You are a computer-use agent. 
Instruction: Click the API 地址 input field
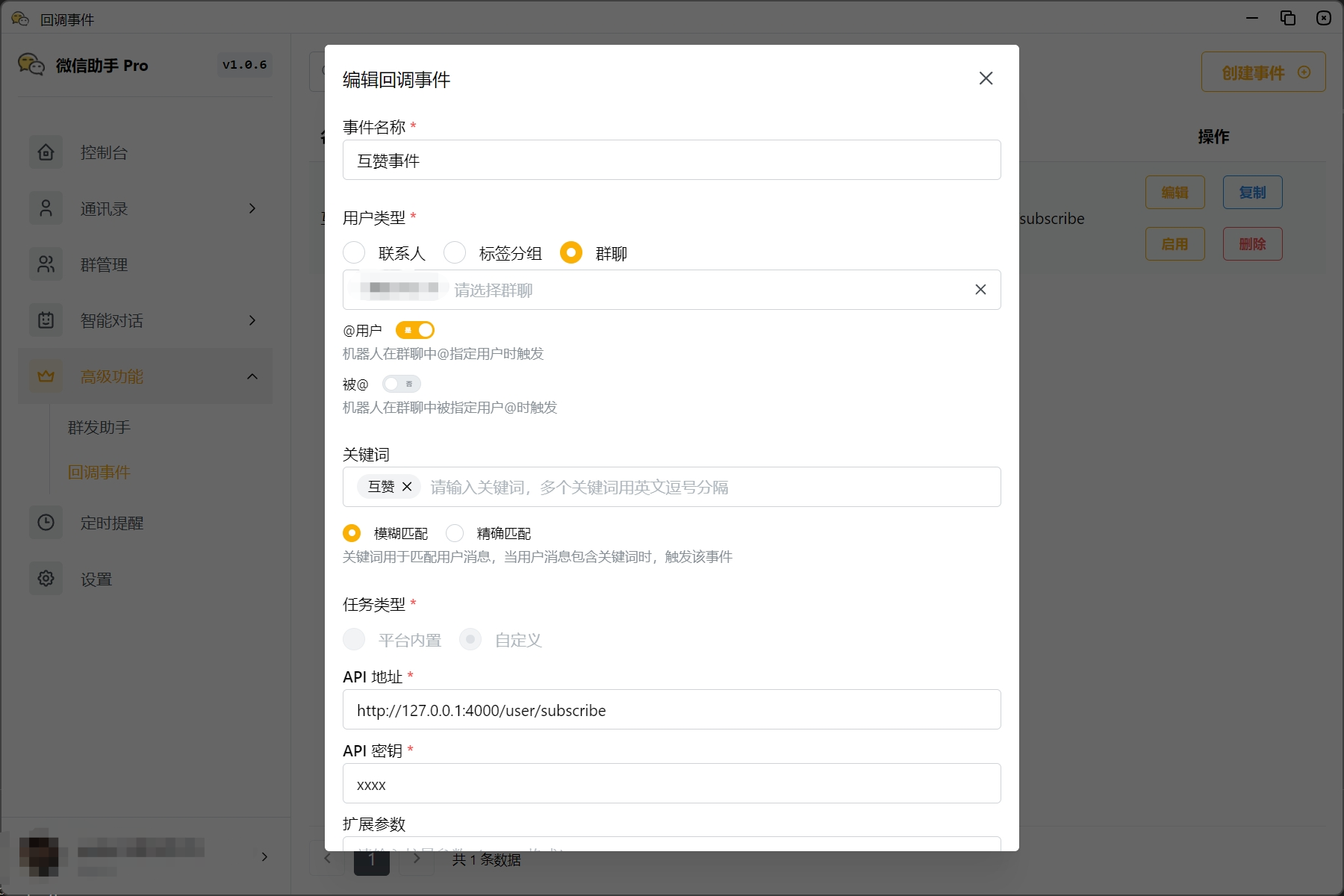(671, 709)
